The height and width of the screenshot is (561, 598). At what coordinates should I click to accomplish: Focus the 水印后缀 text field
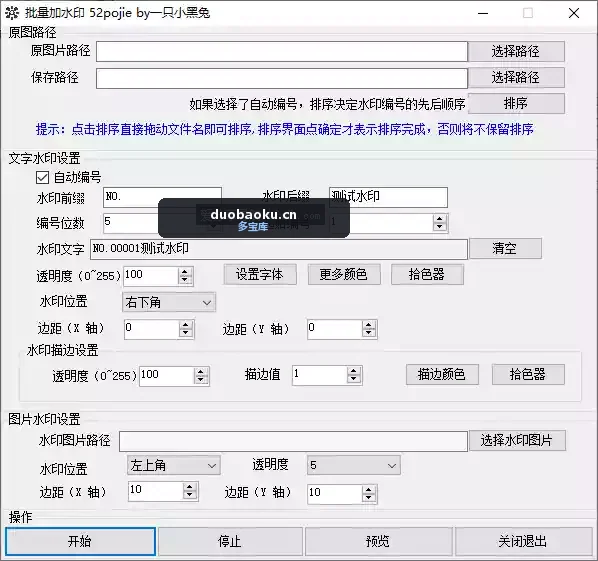click(388, 197)
